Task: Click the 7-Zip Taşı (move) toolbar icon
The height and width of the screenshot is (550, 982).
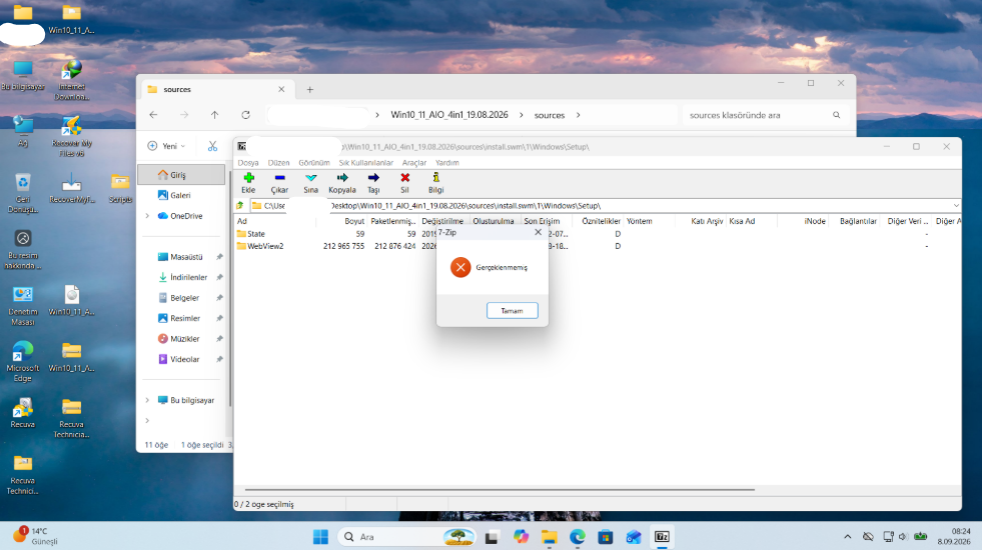Action: pyautogui.click(x=373, y=182)
